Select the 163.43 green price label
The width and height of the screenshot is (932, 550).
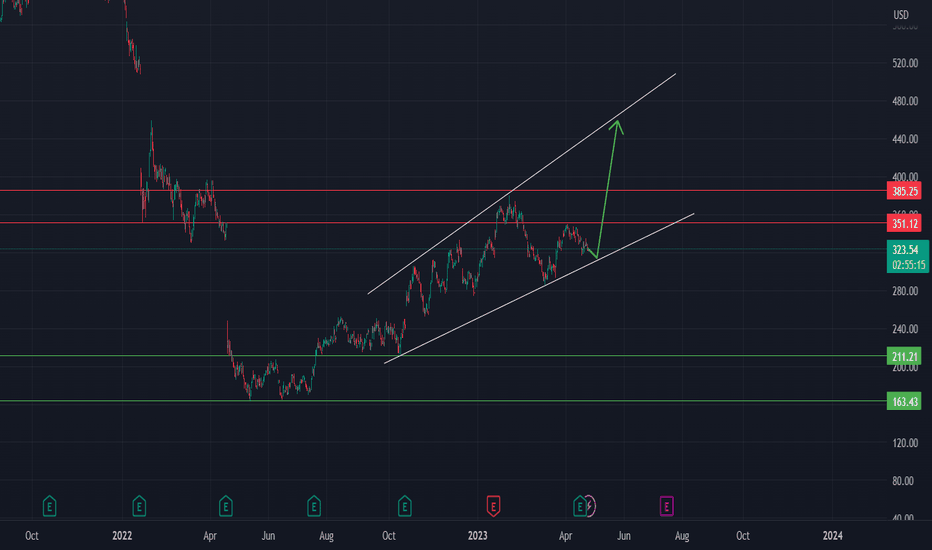(x=904, y=402)
